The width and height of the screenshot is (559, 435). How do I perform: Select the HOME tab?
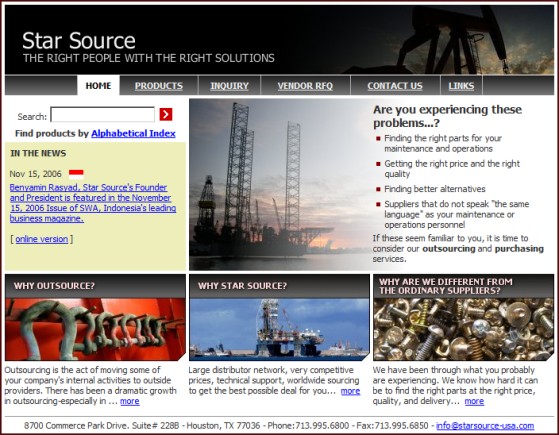click(x=98, y=86)
